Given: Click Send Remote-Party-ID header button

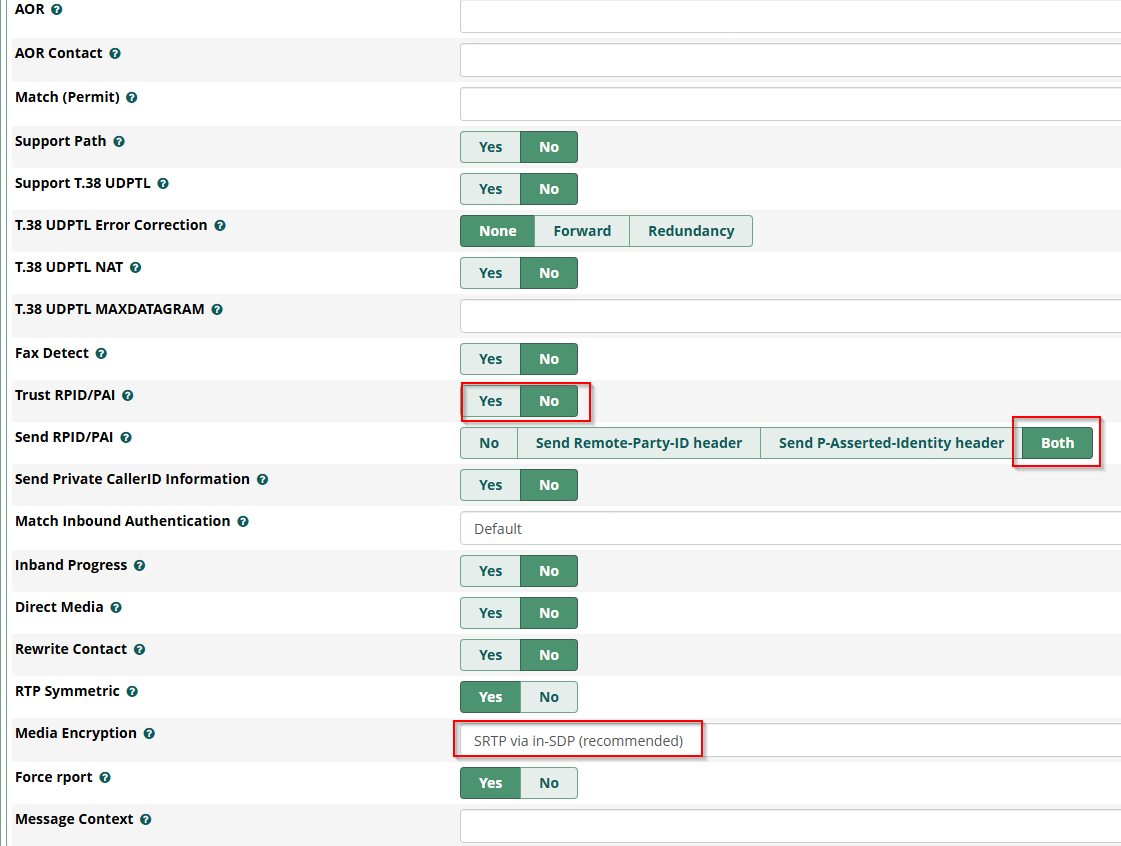Looking at the screenshot, I should pyautogui.click(x=638, y=443).
